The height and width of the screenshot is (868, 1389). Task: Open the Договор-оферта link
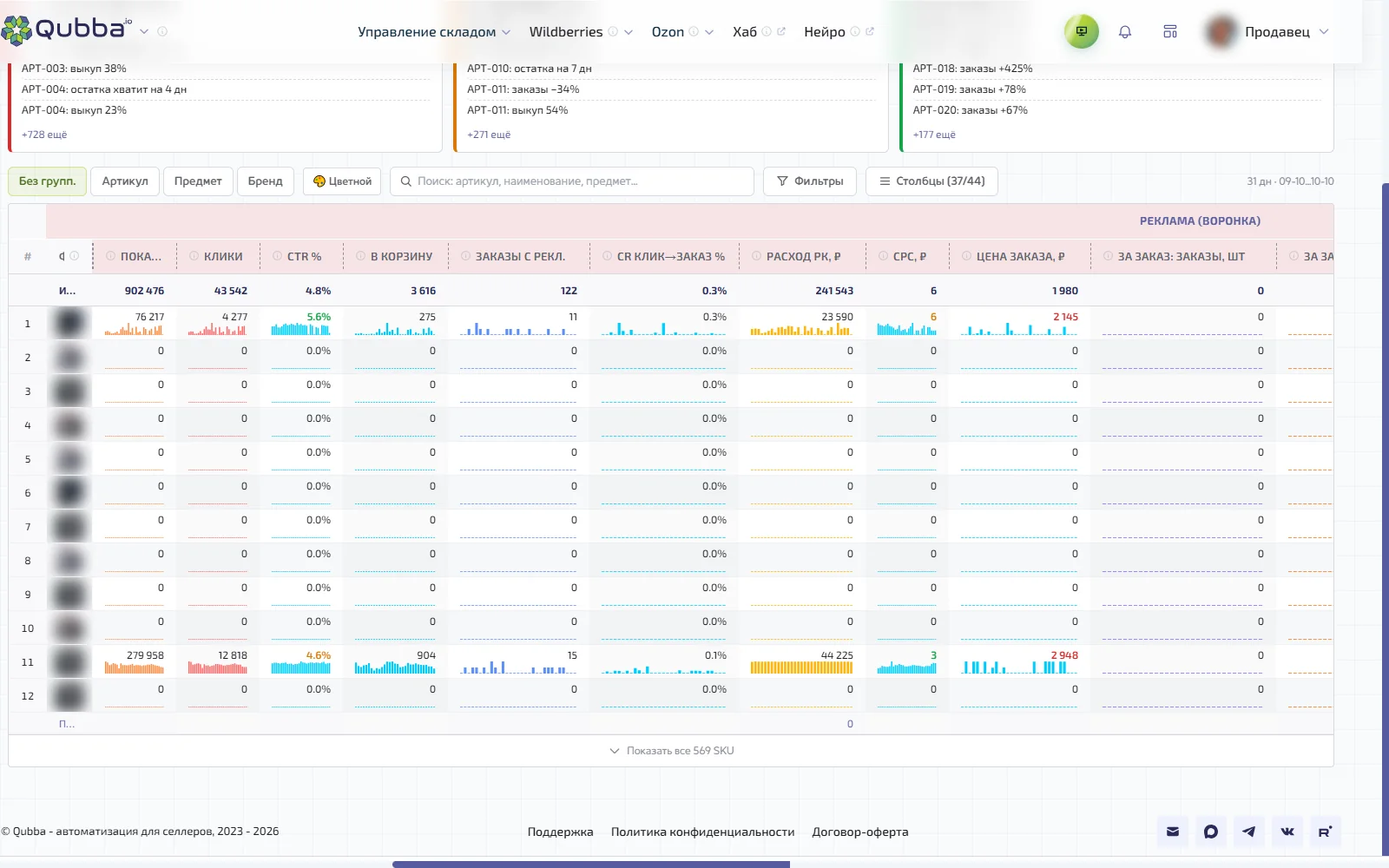click(860, 832)
